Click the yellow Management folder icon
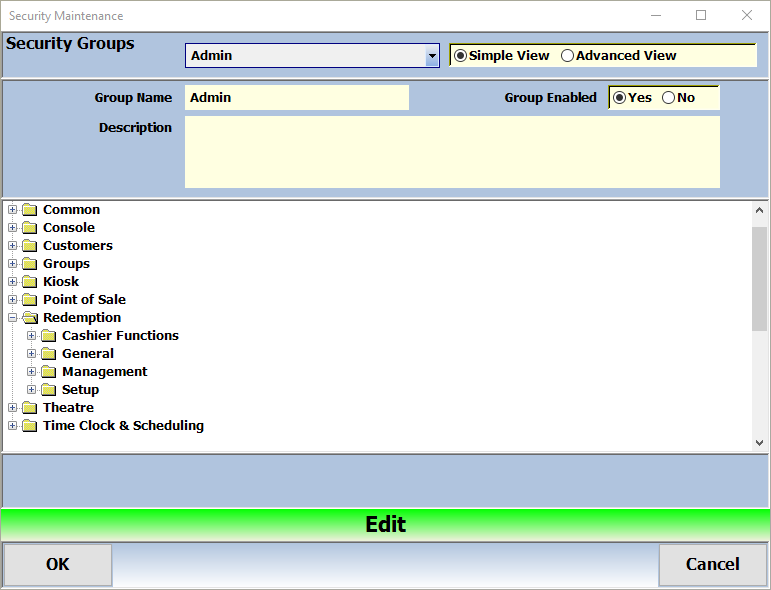771x590 pixels. [x=48, y=372]
